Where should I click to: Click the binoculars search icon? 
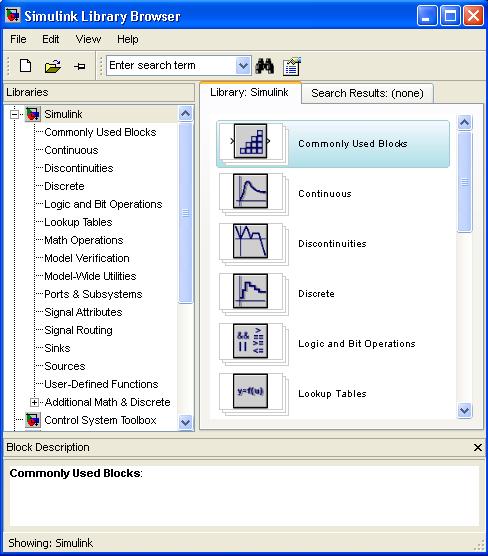click(265, 66)
